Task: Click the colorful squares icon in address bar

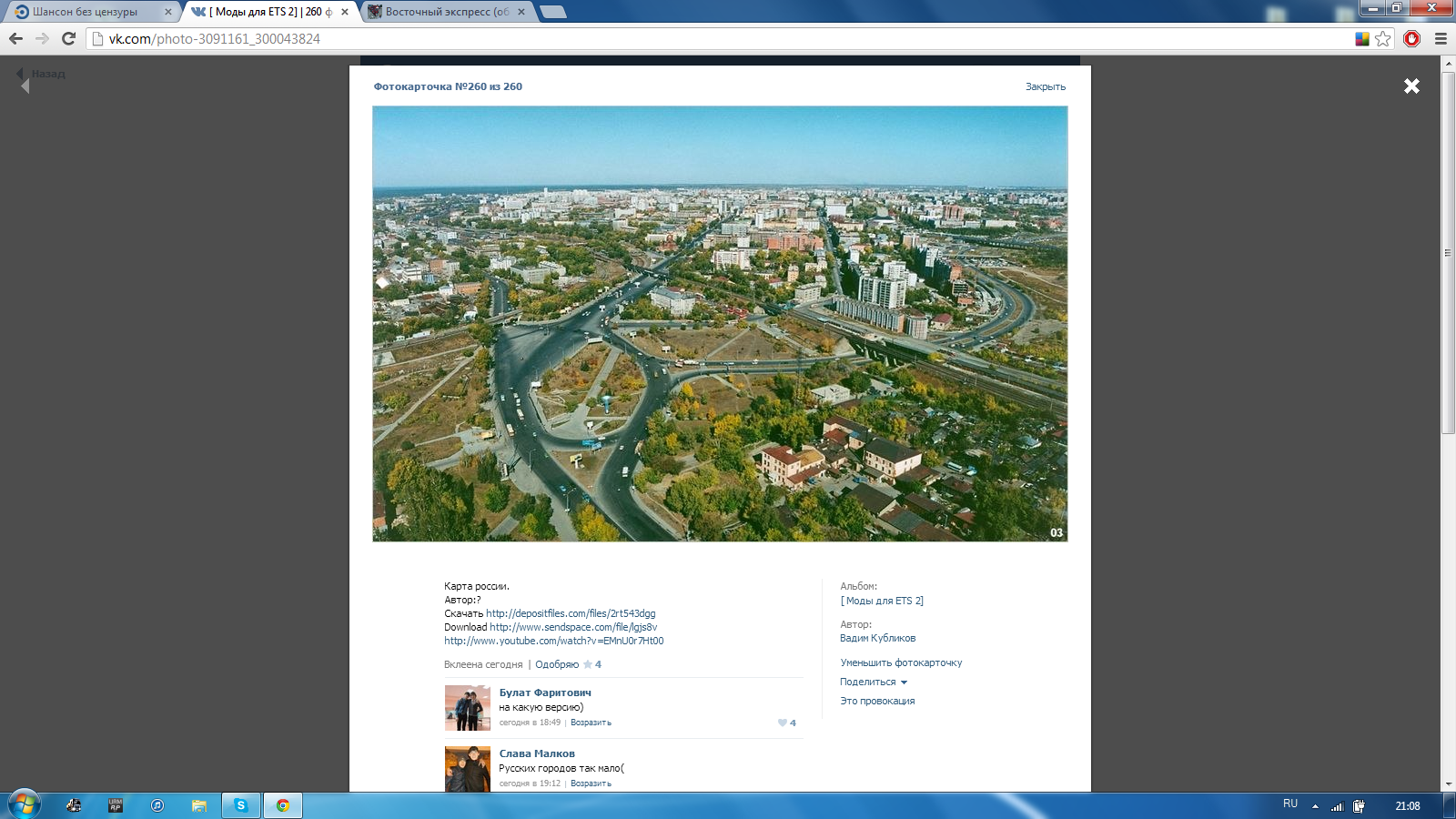Action: [x=1362, y=38]
